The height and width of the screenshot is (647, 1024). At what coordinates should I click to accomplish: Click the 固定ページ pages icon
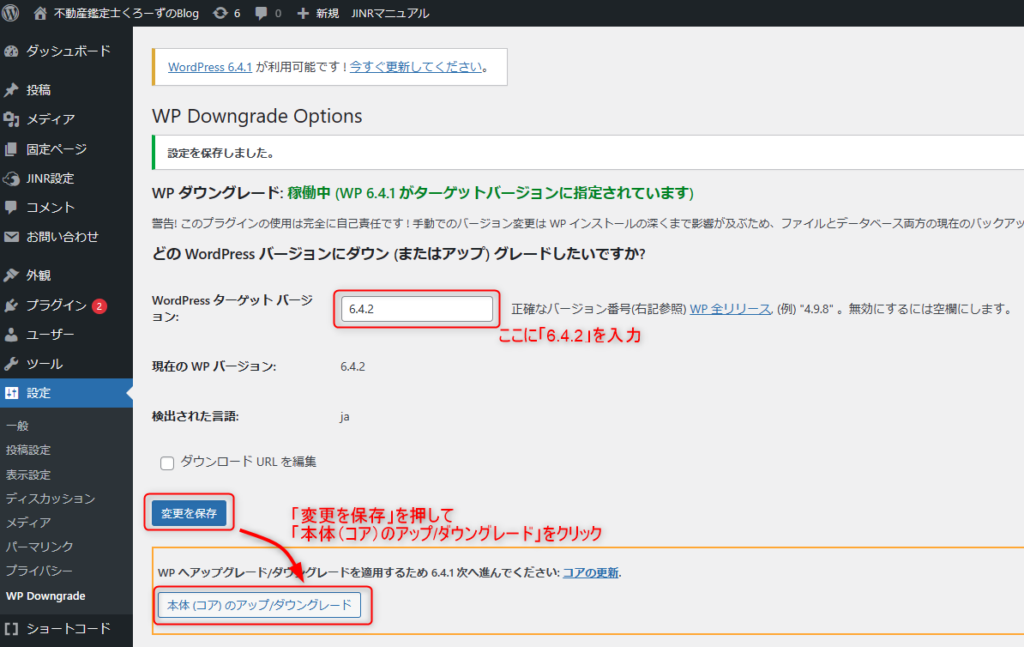(x=11, y=150)
